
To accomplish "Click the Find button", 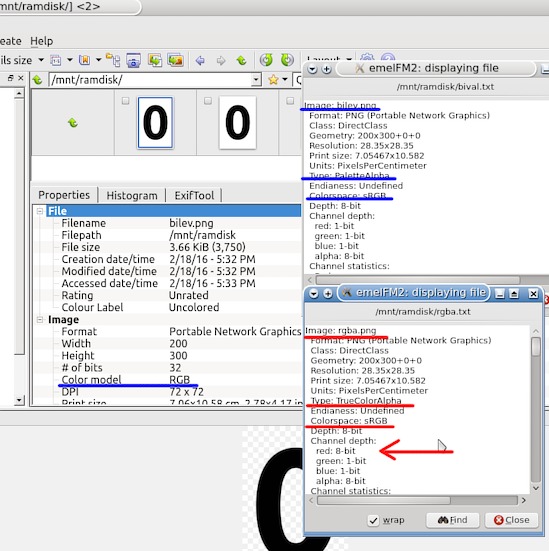I will click(x=453, y=520).
